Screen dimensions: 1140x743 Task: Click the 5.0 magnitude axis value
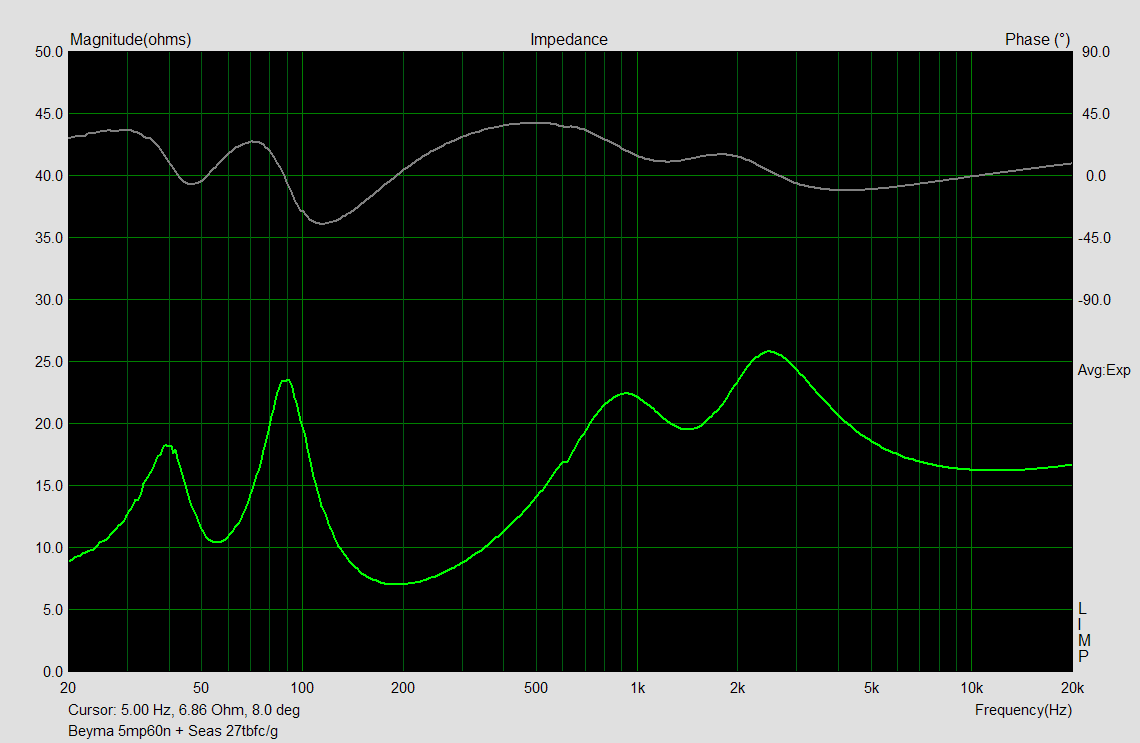pyautogui.click(x=52, y=610)
